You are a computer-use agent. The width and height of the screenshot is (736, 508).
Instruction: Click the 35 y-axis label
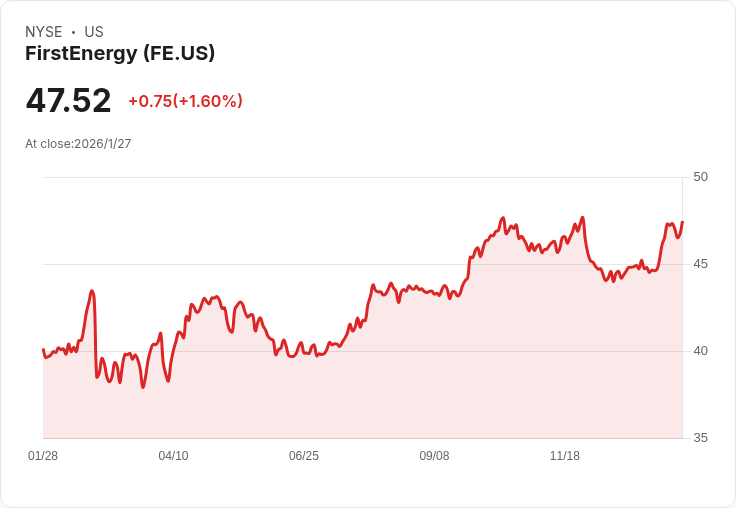(700, 438)
